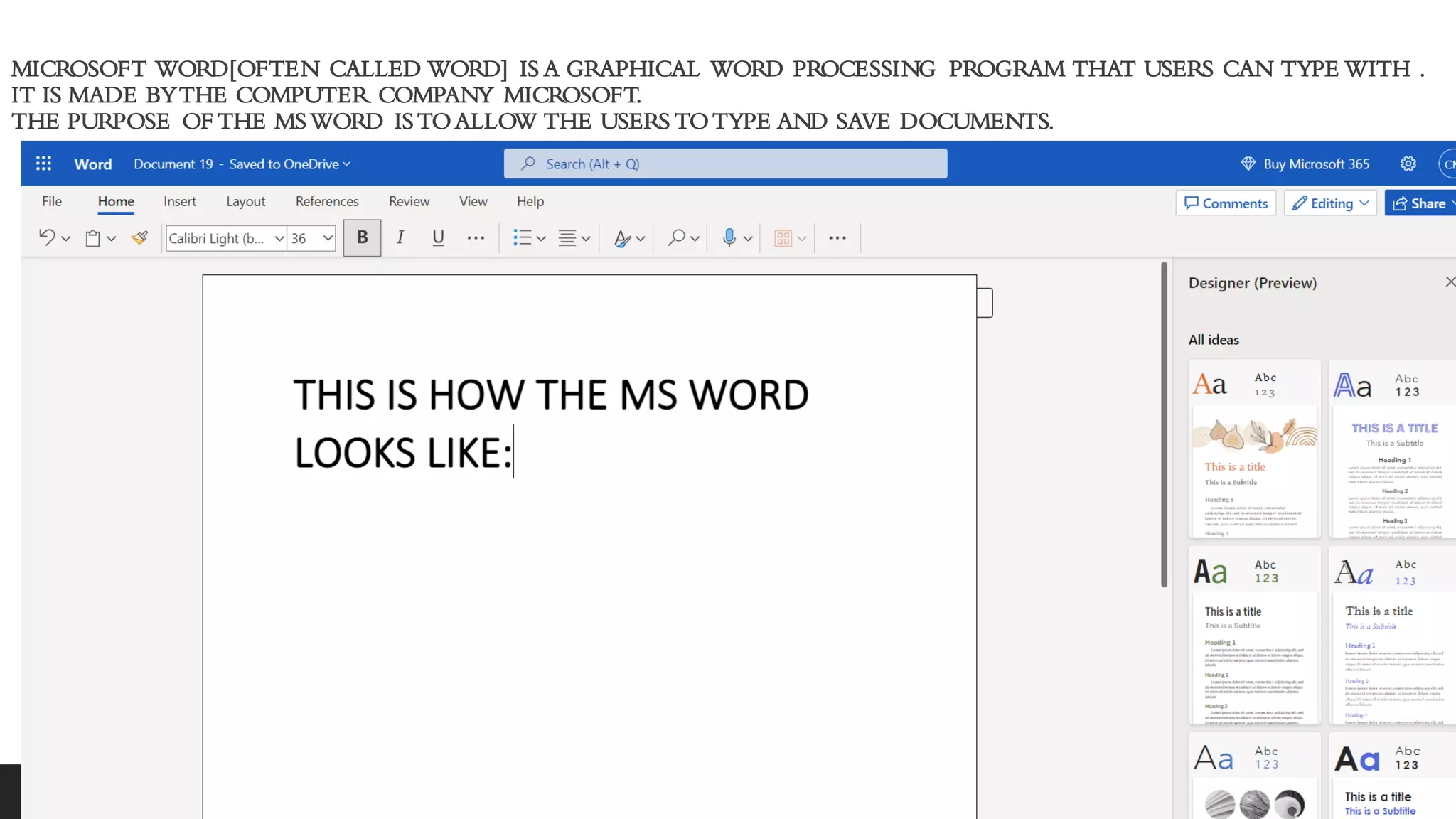Switch to the Insert tab
Screen dimensions: 1456x819
click(x=180, y=201)
